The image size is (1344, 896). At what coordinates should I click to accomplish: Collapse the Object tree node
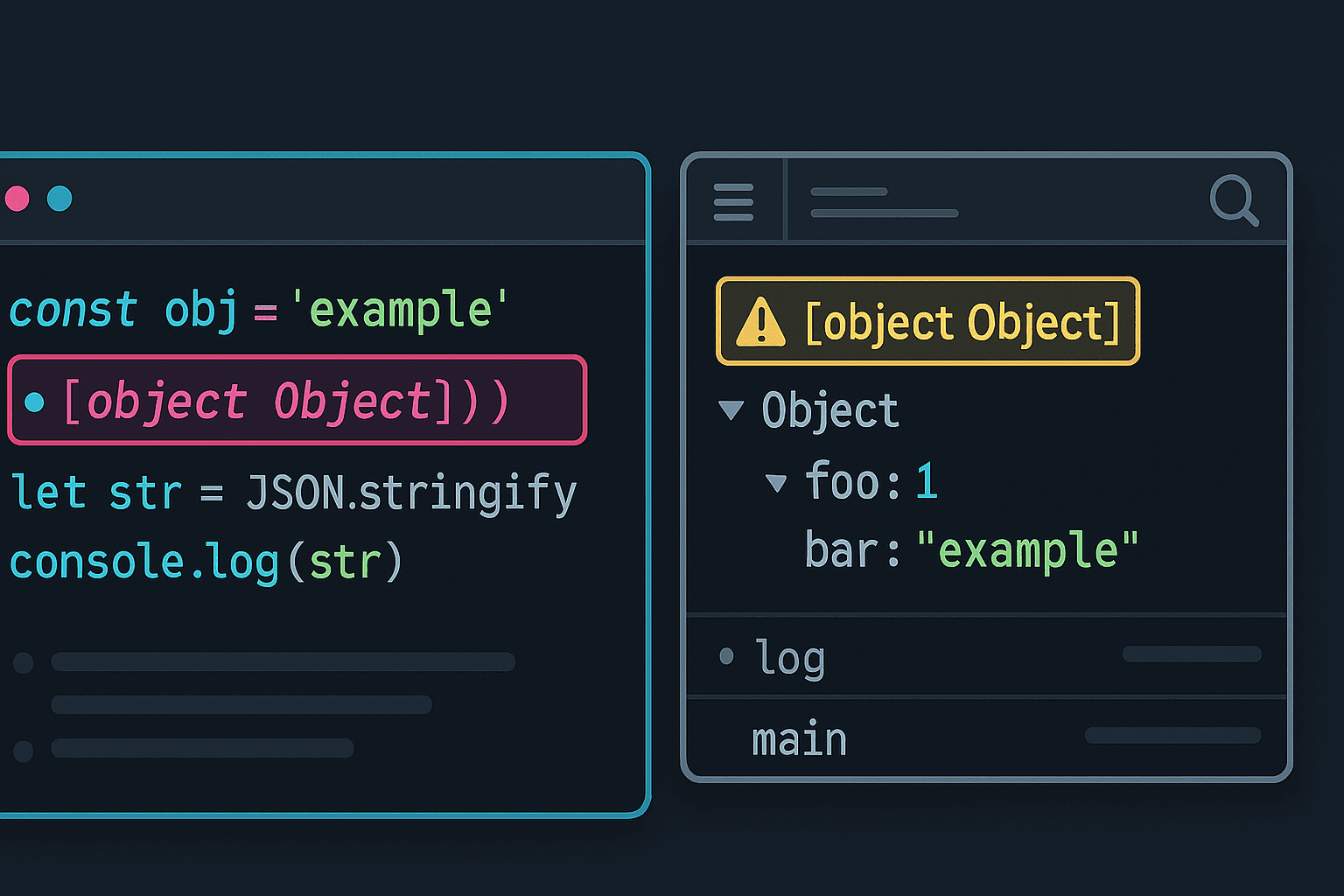tap(731, 409)
